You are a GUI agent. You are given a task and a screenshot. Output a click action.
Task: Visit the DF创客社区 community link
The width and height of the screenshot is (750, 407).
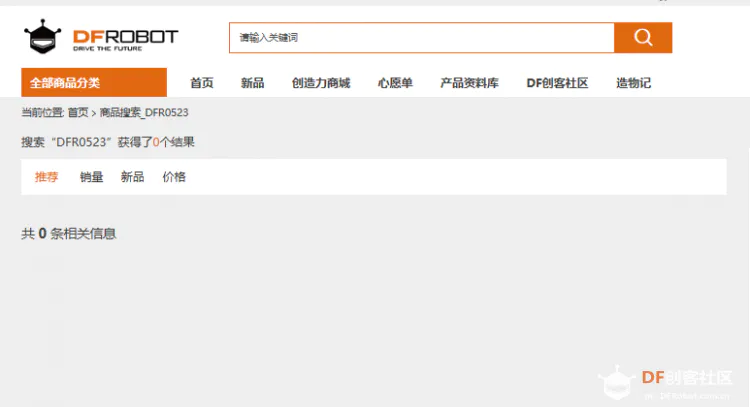click(557, 83)
